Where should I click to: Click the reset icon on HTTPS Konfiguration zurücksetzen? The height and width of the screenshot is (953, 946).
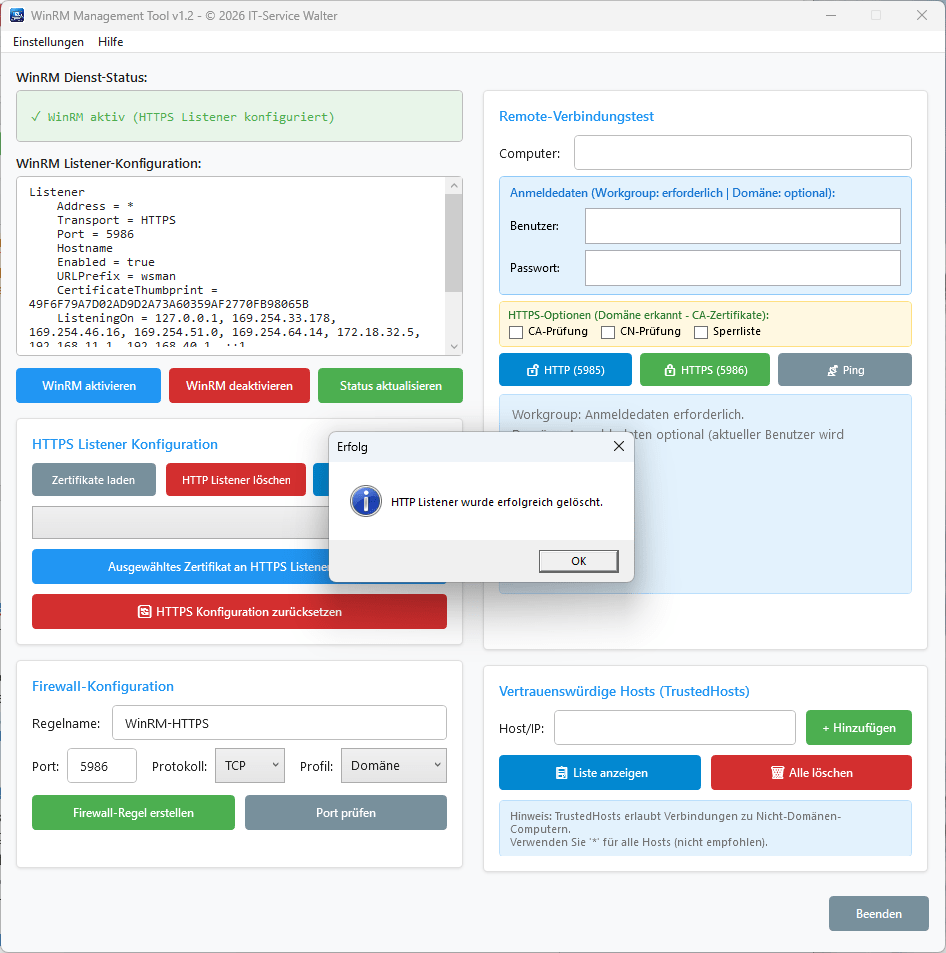144,612
